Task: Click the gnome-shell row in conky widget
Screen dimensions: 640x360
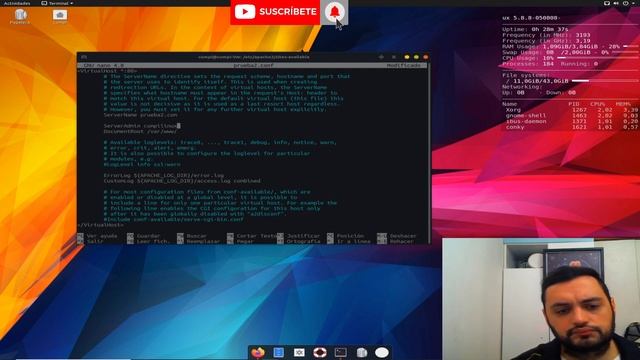Action: [571, 116]
